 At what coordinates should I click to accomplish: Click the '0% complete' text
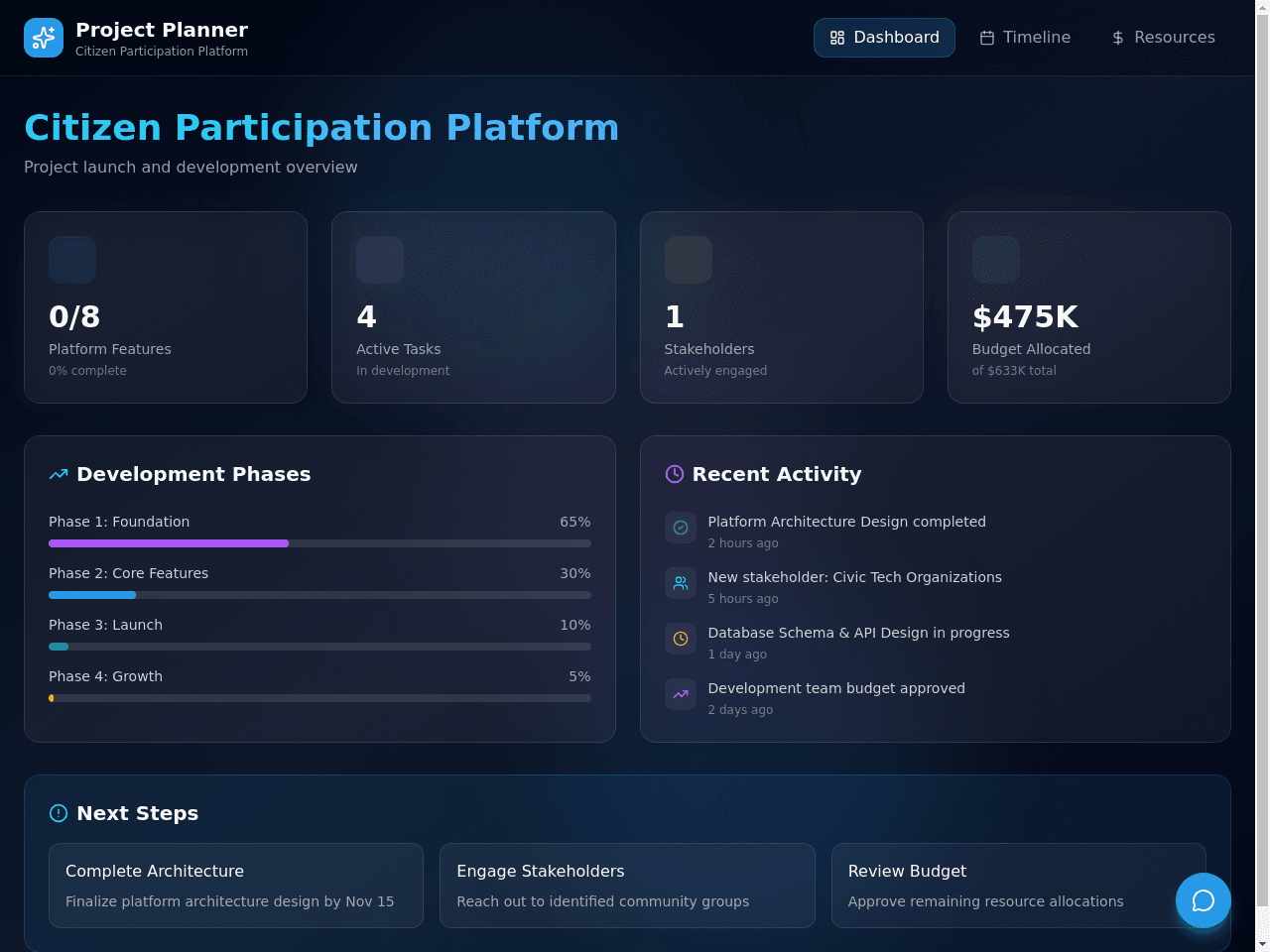click(87, 371)
